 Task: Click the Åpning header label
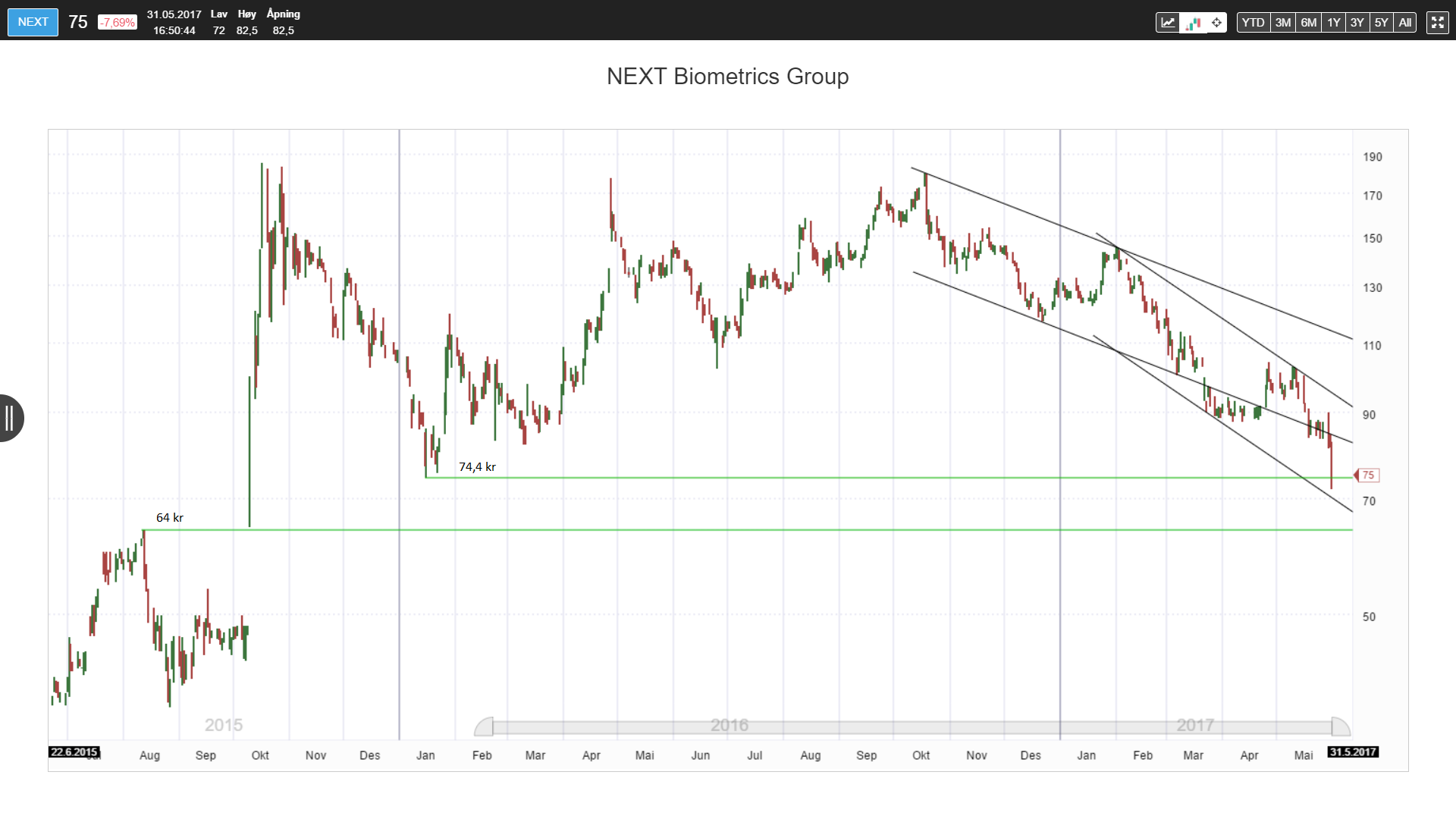coord(284,14)
